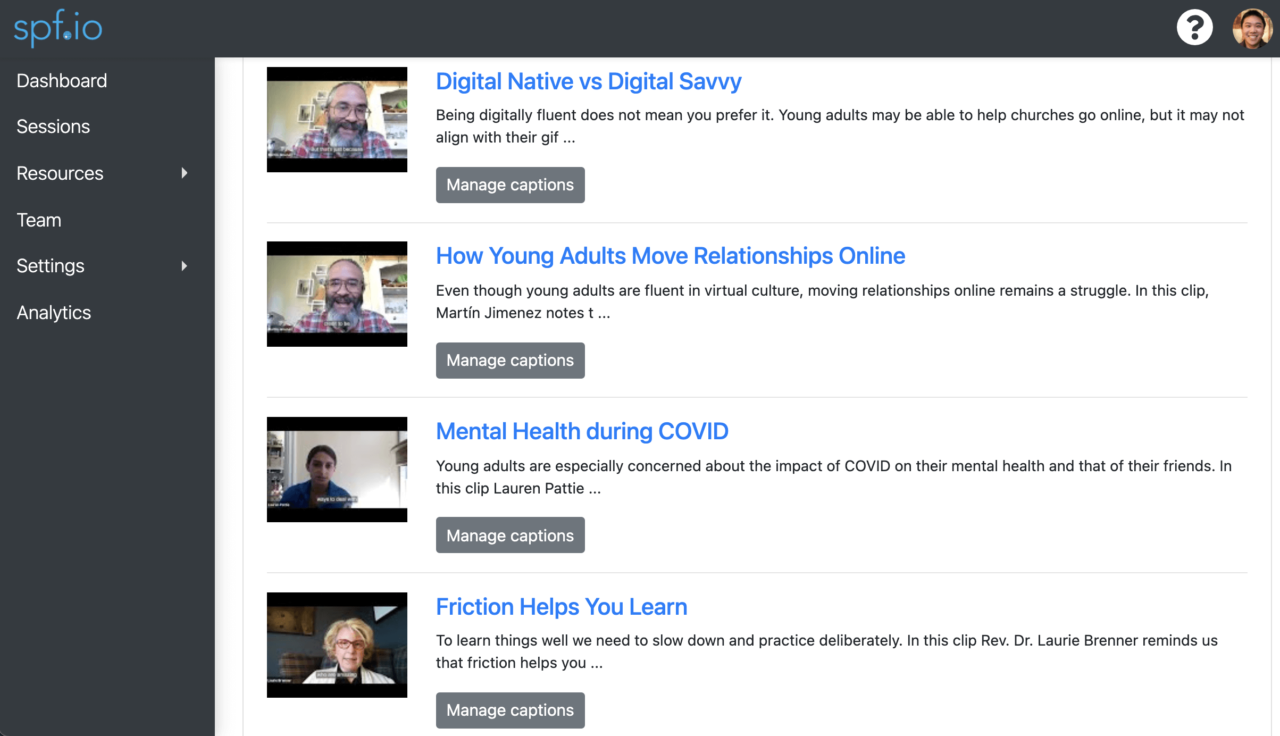
Task: Manage captions for How Young Adults video
Action: click(510, 360)
